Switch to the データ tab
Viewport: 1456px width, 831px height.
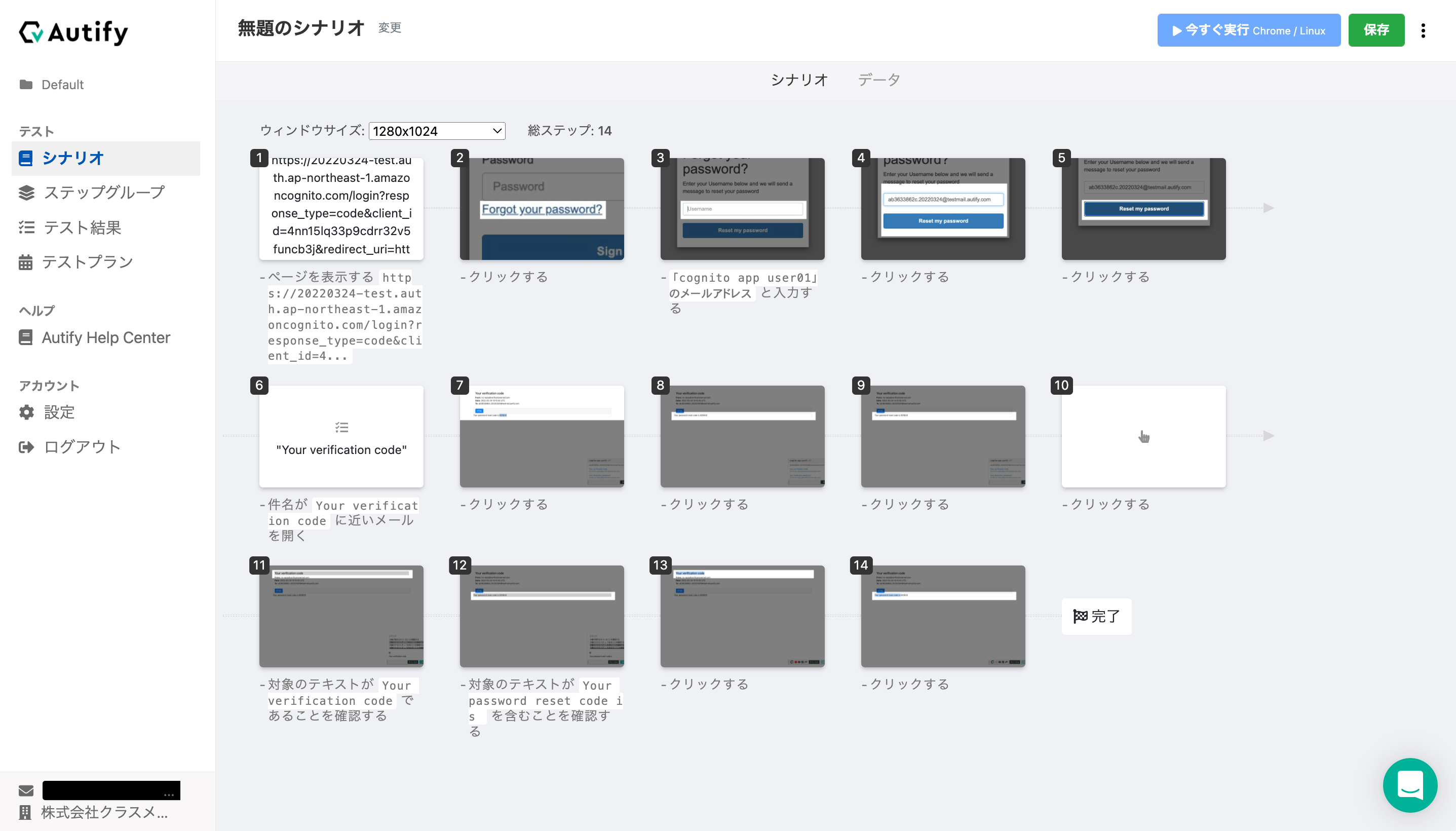point(878,80)
